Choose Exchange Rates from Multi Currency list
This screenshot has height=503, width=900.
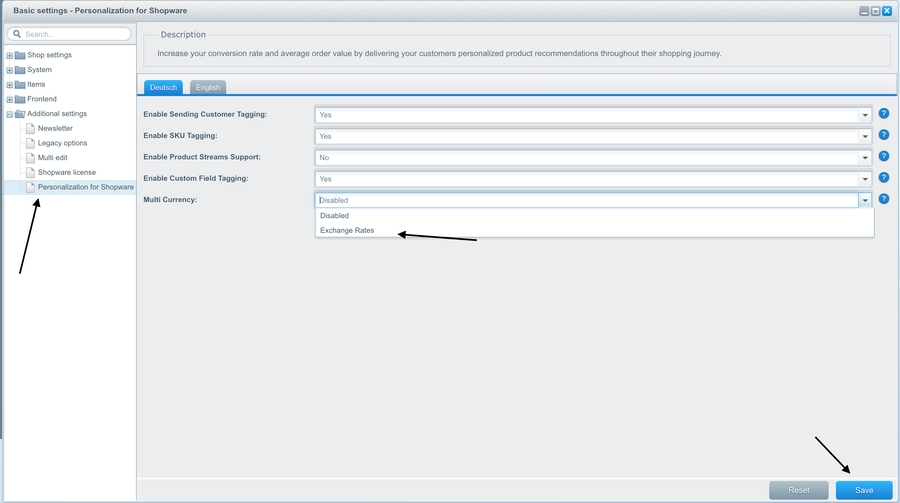(347, 231)
